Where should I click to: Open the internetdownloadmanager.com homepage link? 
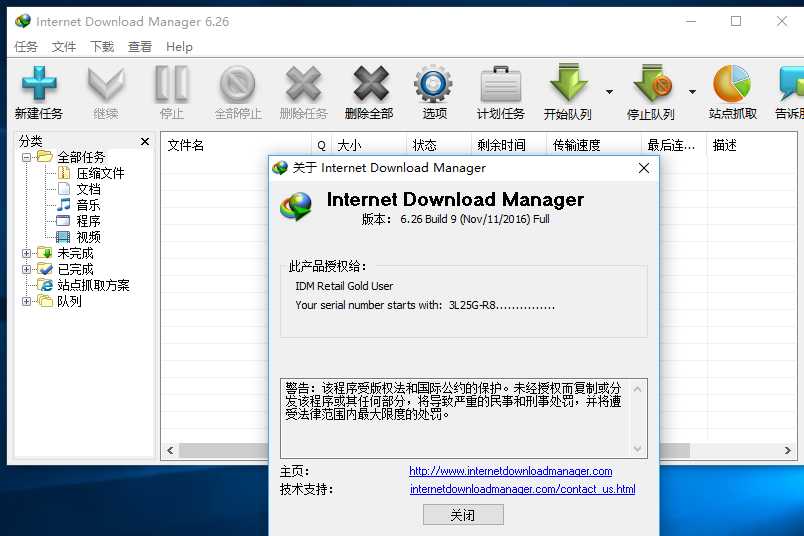(511, 471)
